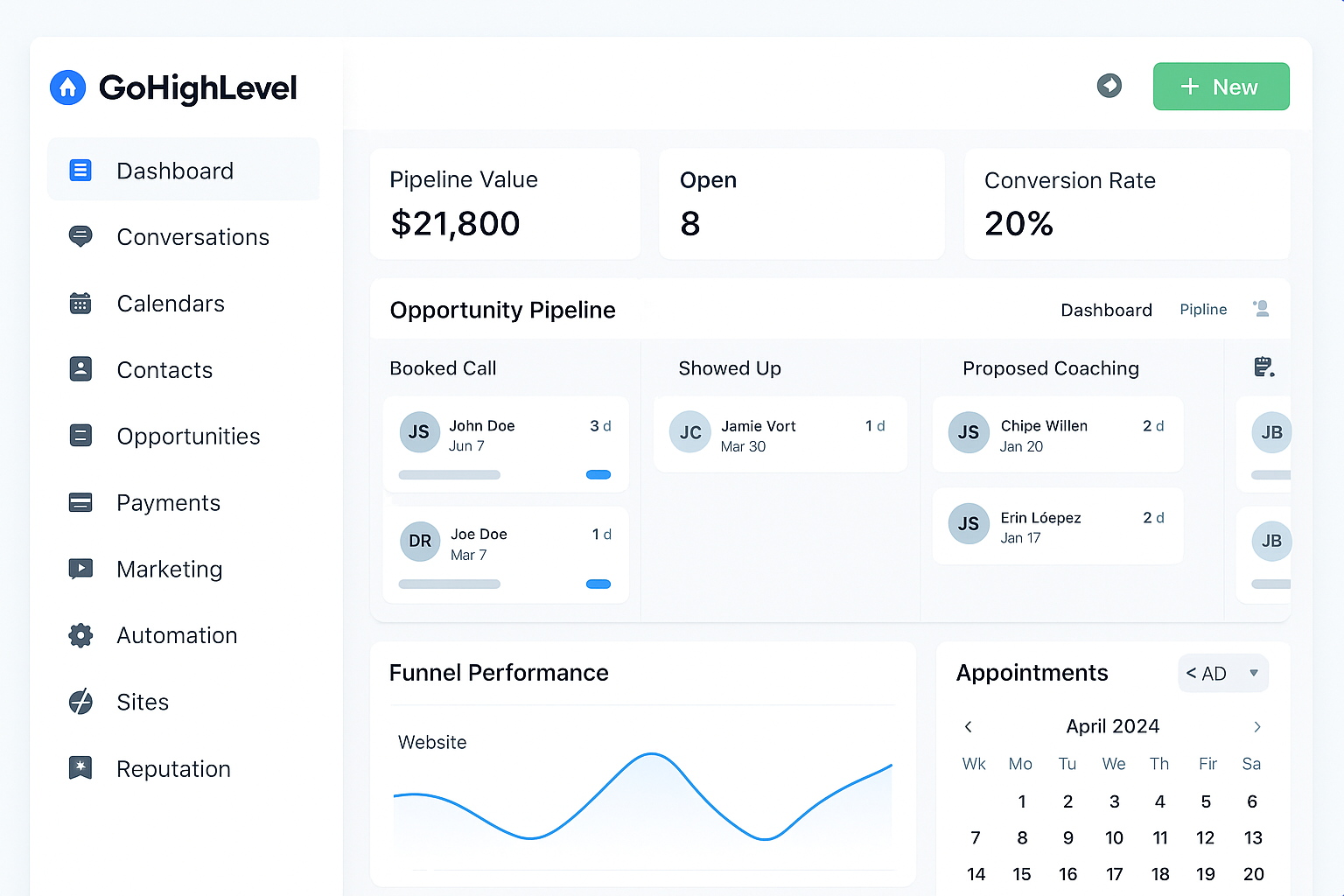Click the GoHighLevel home logo icon
The height and width of the screenshot is (896, 1344).
[x=67, y=87]
